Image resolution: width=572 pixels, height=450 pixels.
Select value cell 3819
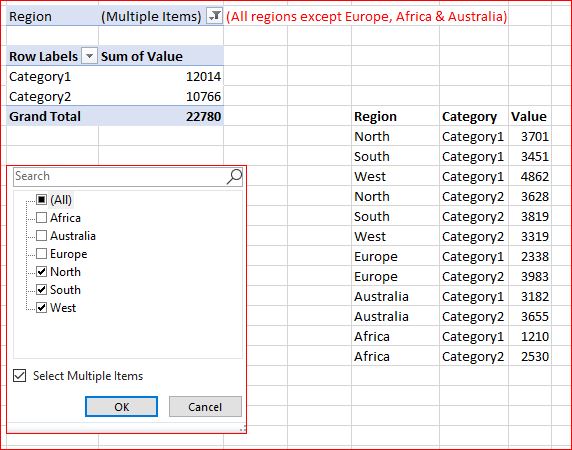[x=530, y=216]
